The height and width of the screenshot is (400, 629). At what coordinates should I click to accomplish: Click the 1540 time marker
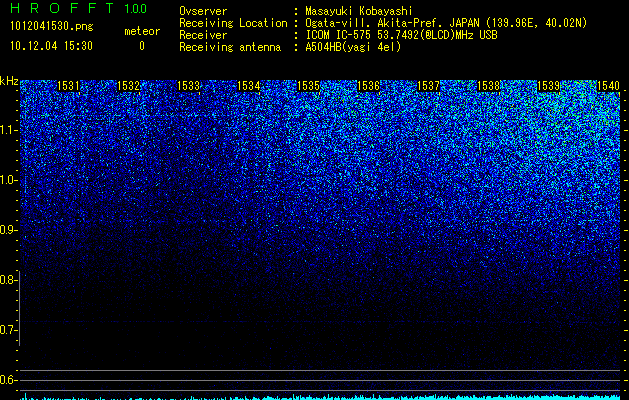point(609,86)
